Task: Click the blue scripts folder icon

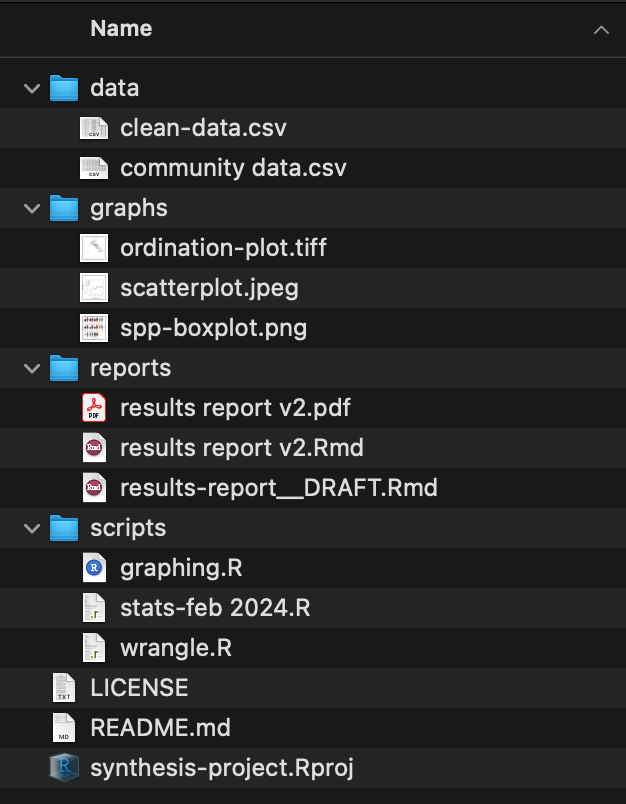Action: (x=64, y=528)
